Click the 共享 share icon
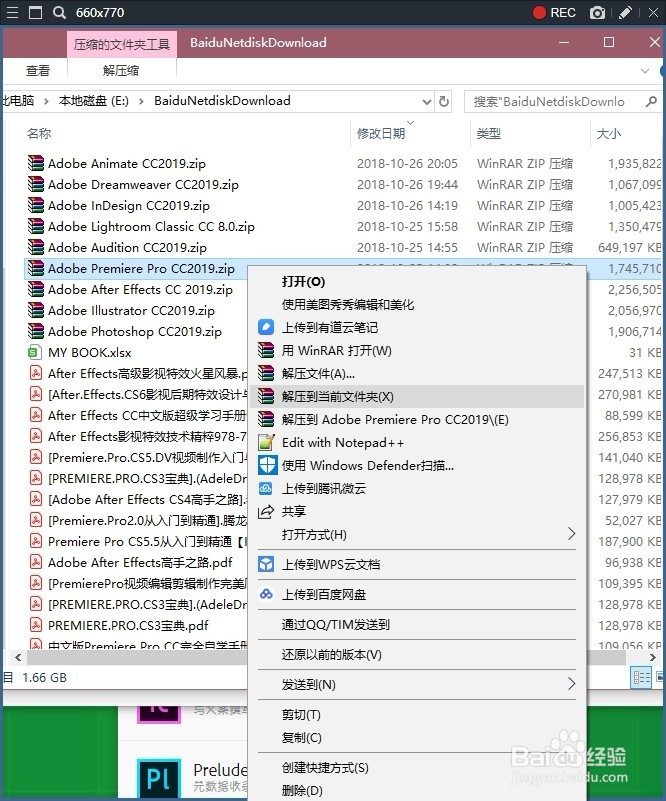 pyautogui.click(x=266, y=512)
